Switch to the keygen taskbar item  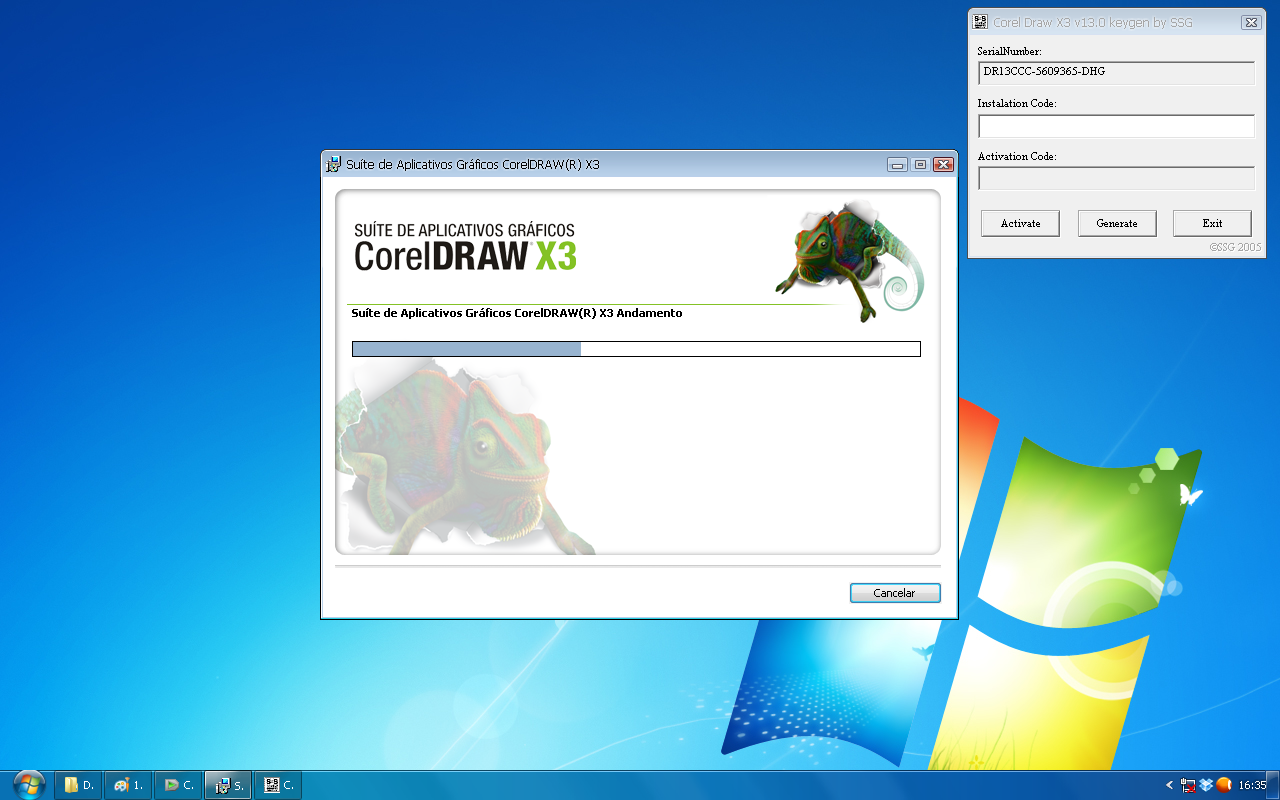[278, 785]
